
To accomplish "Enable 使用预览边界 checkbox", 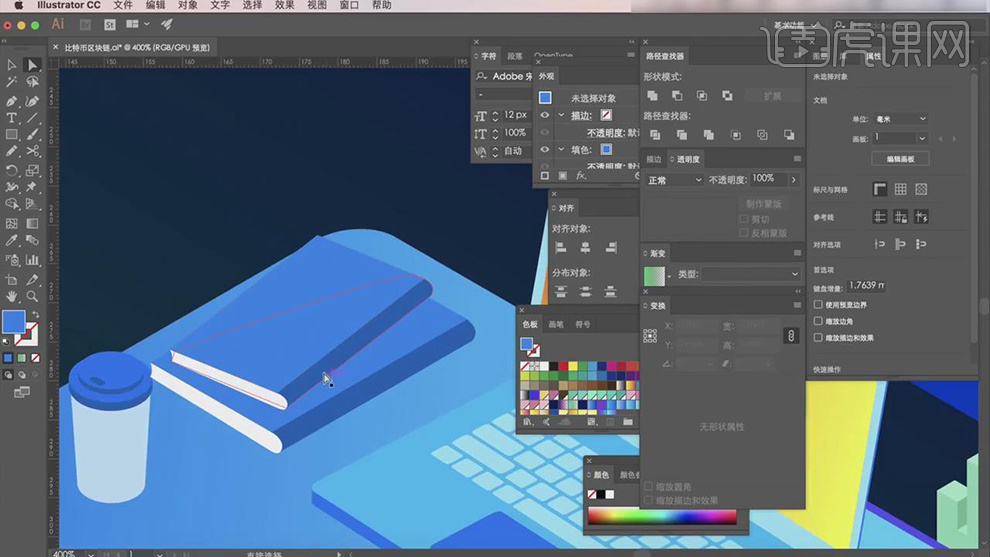I will point(818,304).
